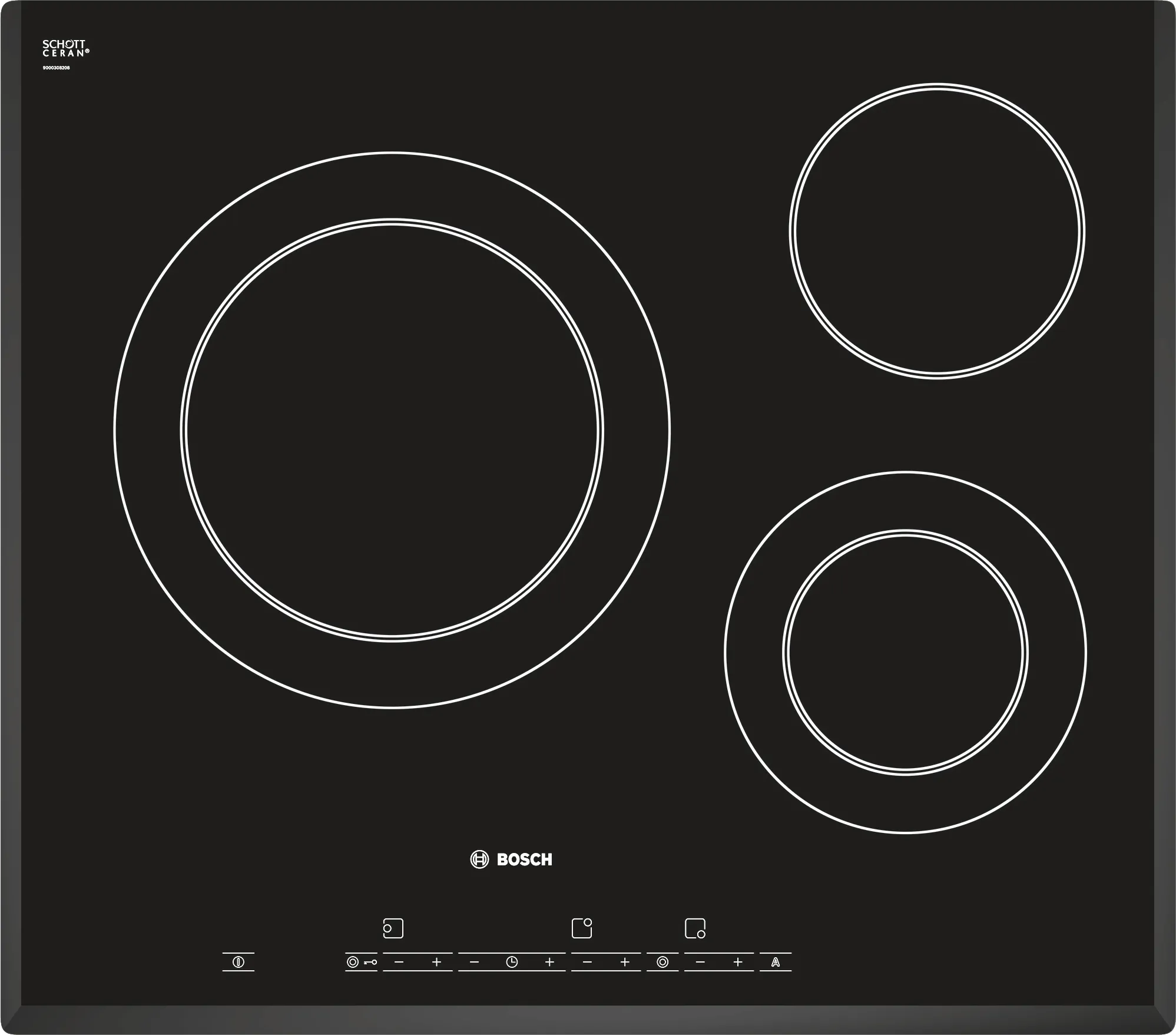Tap the timer clock symbol
The width and height of the screenshot is (1176, 1035).
point(512,962)
